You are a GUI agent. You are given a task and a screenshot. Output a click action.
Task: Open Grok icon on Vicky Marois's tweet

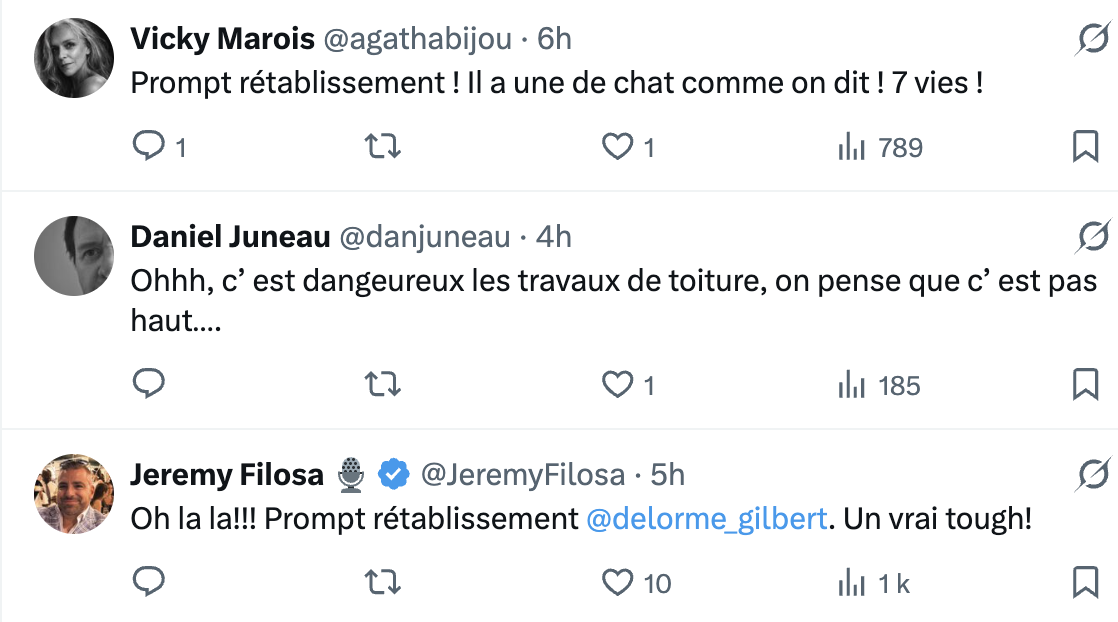click(1092, 39)
